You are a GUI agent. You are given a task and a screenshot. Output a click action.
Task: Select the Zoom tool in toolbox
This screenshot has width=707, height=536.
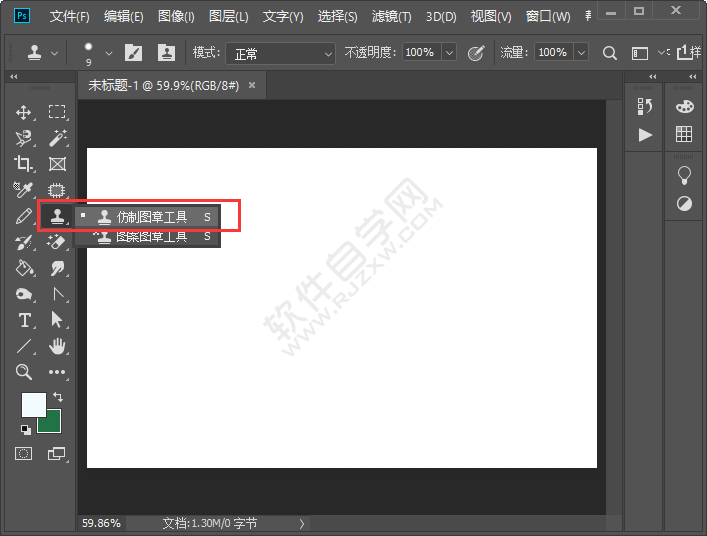coord(23,372)
